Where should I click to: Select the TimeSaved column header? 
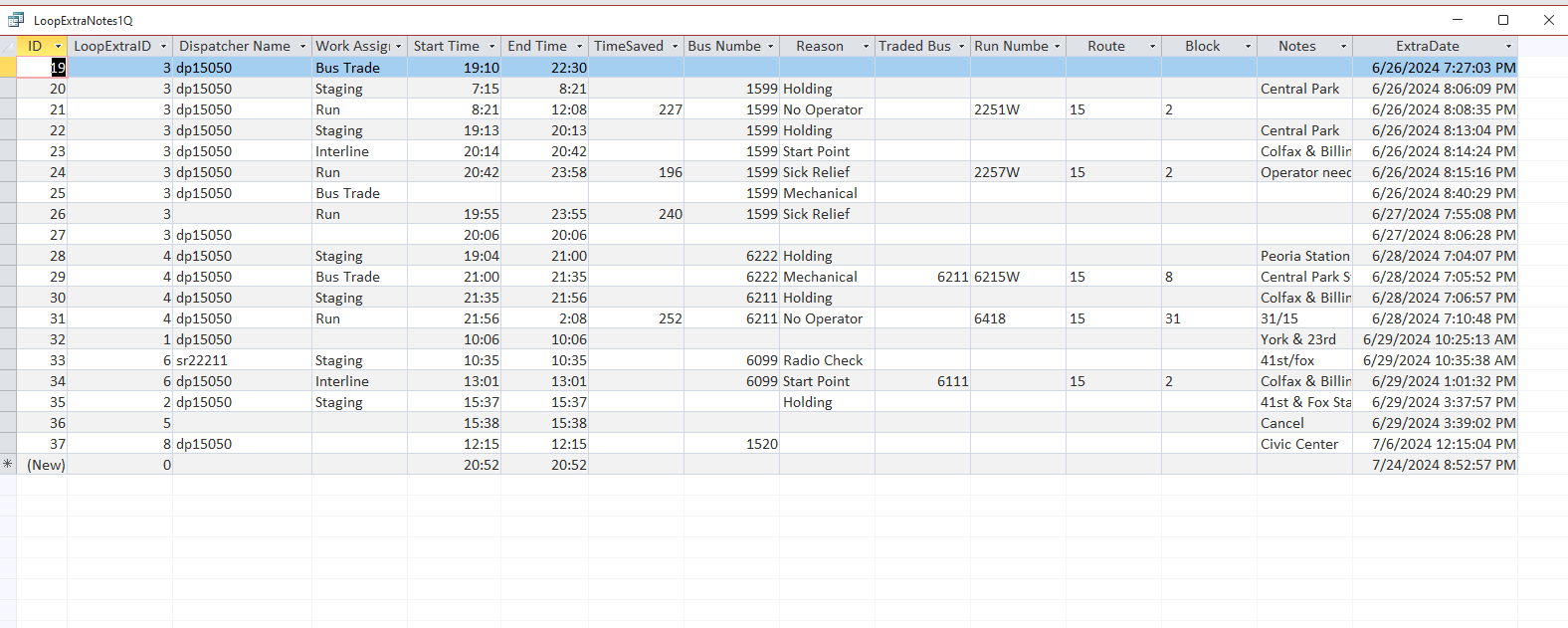pyautogui.click(x=628, y=47)
